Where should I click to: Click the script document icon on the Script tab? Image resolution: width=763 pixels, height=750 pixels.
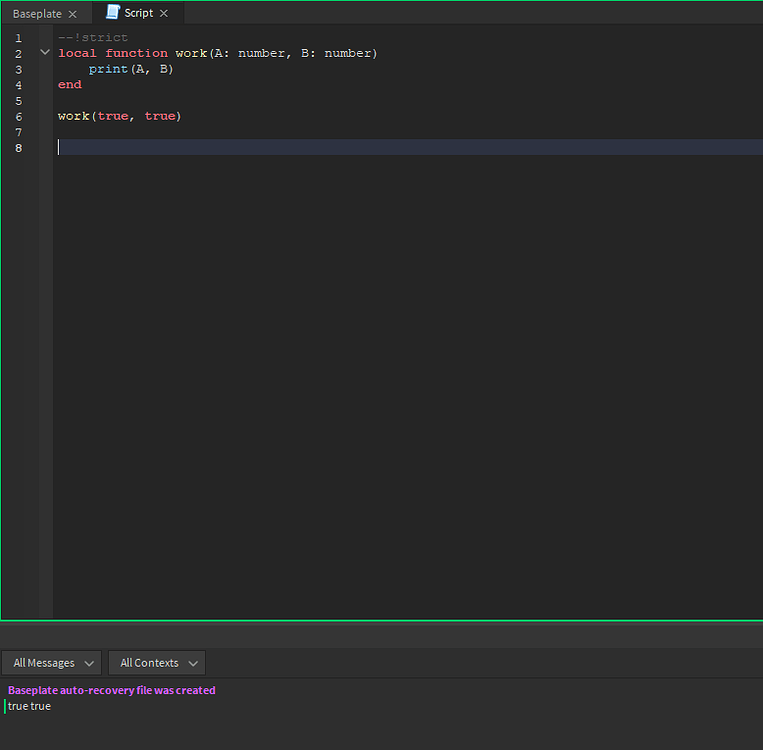[x=112, y=13]
